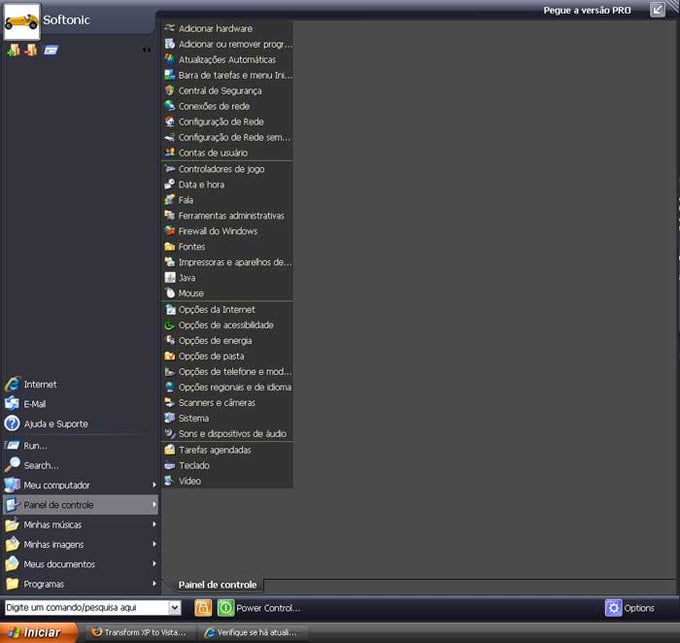Switch to Transform XP to Vista taskbar window
680x643 pixels.
(x=140, y=633)
